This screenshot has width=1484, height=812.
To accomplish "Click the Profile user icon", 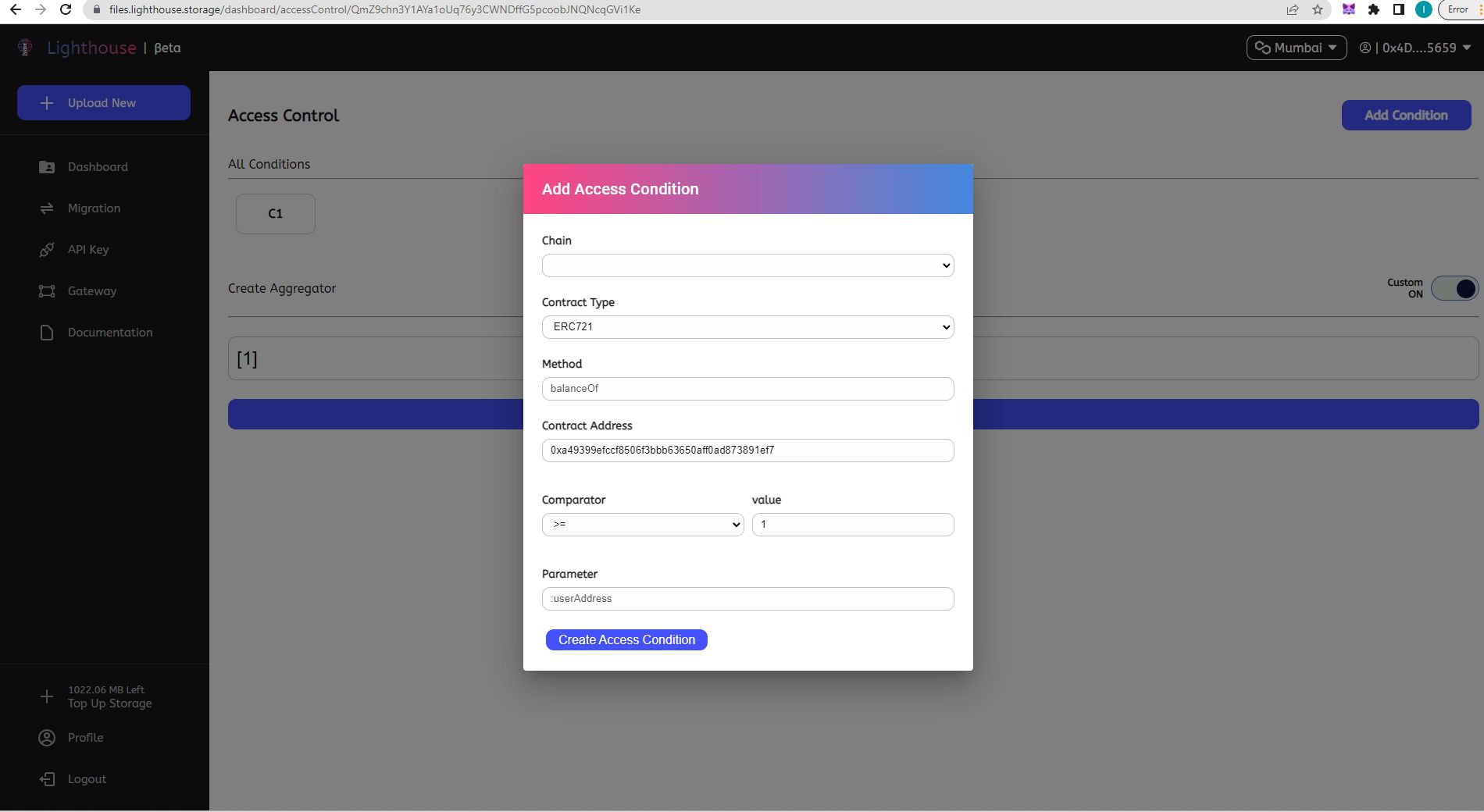I will point(47,738).
